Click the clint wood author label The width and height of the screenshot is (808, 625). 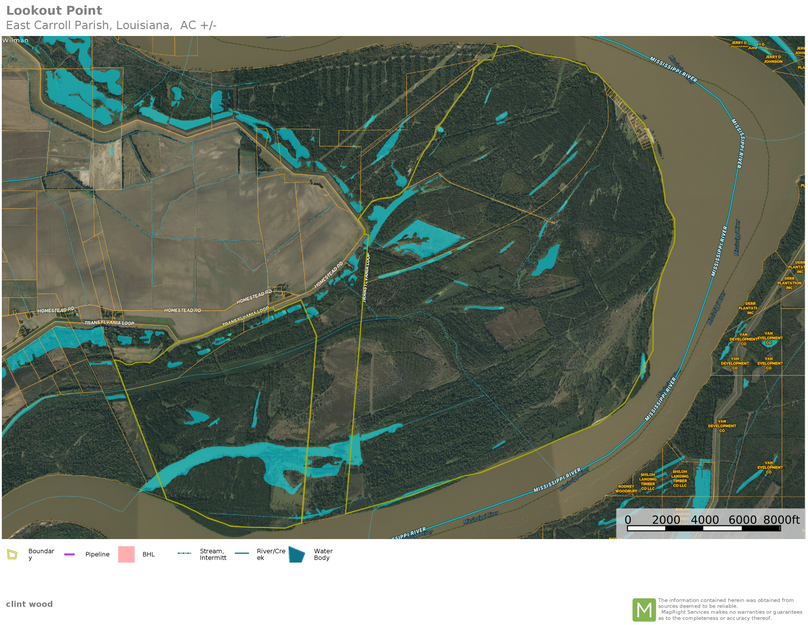point(29,604)
